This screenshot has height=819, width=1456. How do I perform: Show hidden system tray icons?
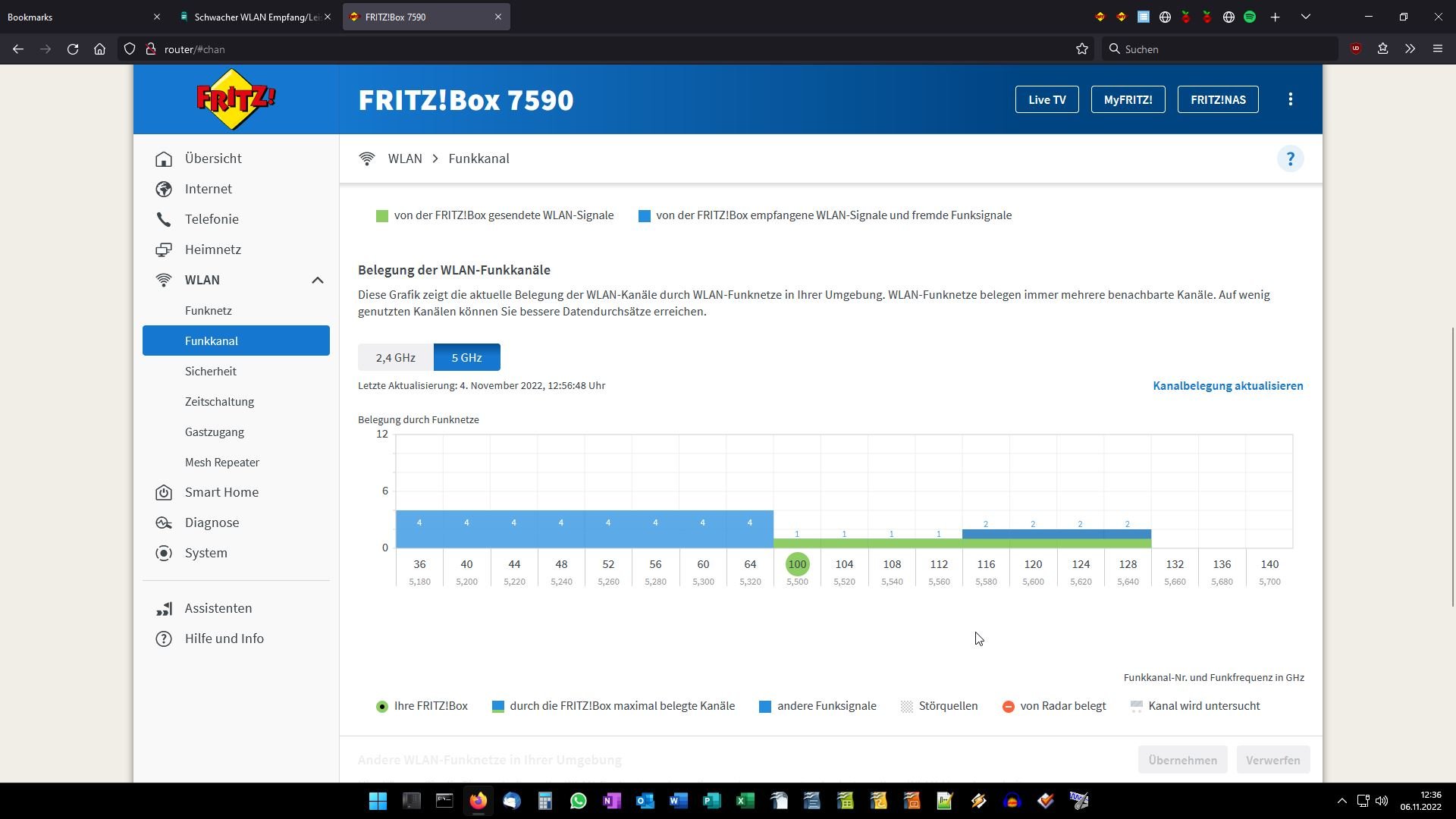pos(1341,801)
